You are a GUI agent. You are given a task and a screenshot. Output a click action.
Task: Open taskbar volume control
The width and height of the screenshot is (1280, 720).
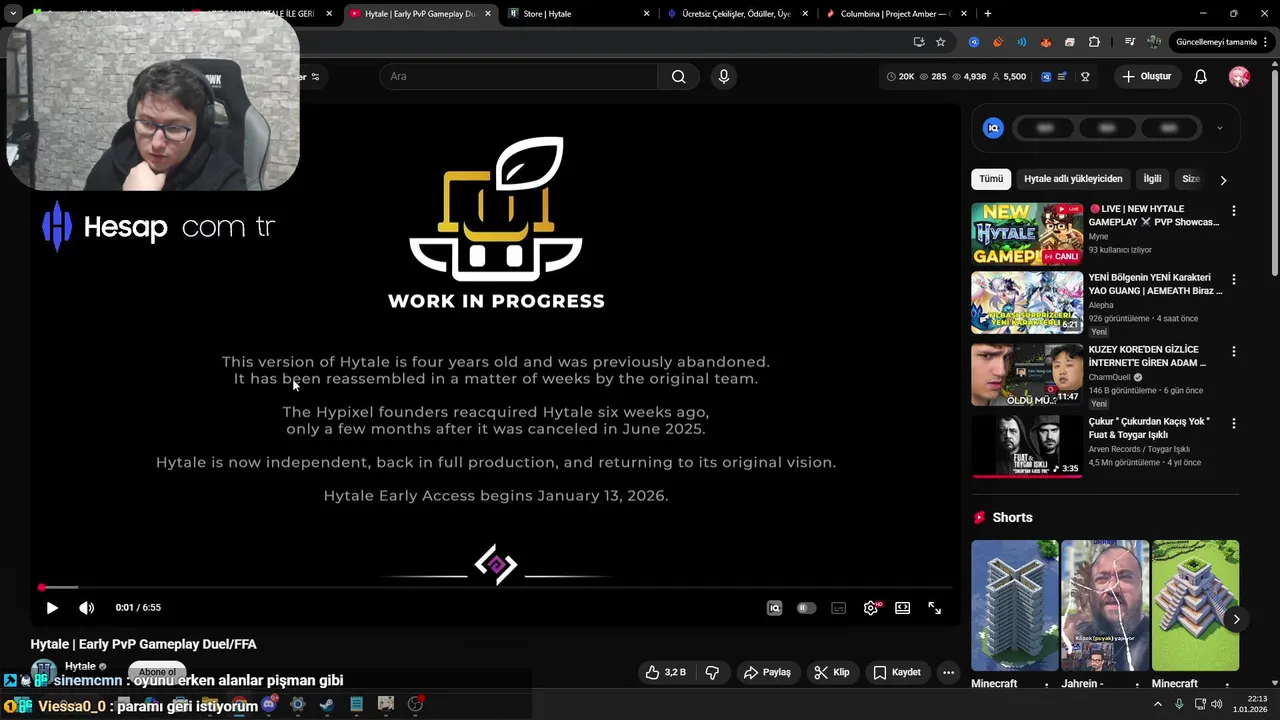click(1216, 704)
